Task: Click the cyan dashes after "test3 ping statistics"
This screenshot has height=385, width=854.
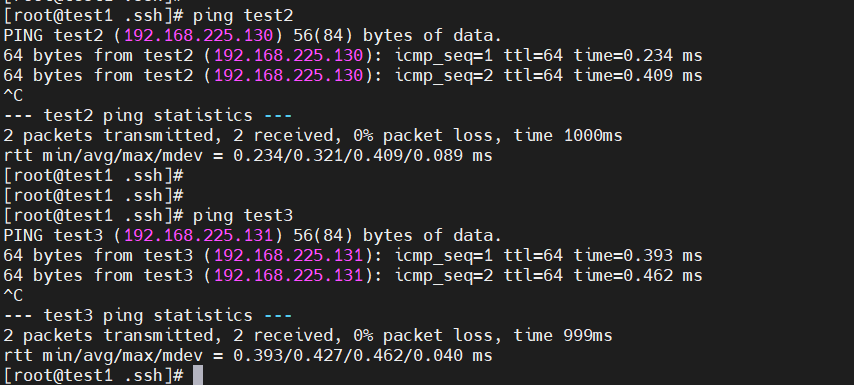Action: pyautogui.click(x=278, y=316)
